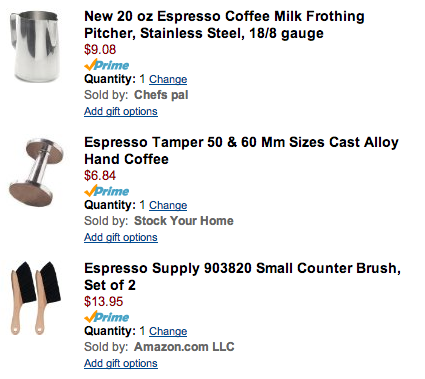Change quantity for the Espresso Tamper
The height and width of the screenshot is (379, 425).
tap(168, 205)
